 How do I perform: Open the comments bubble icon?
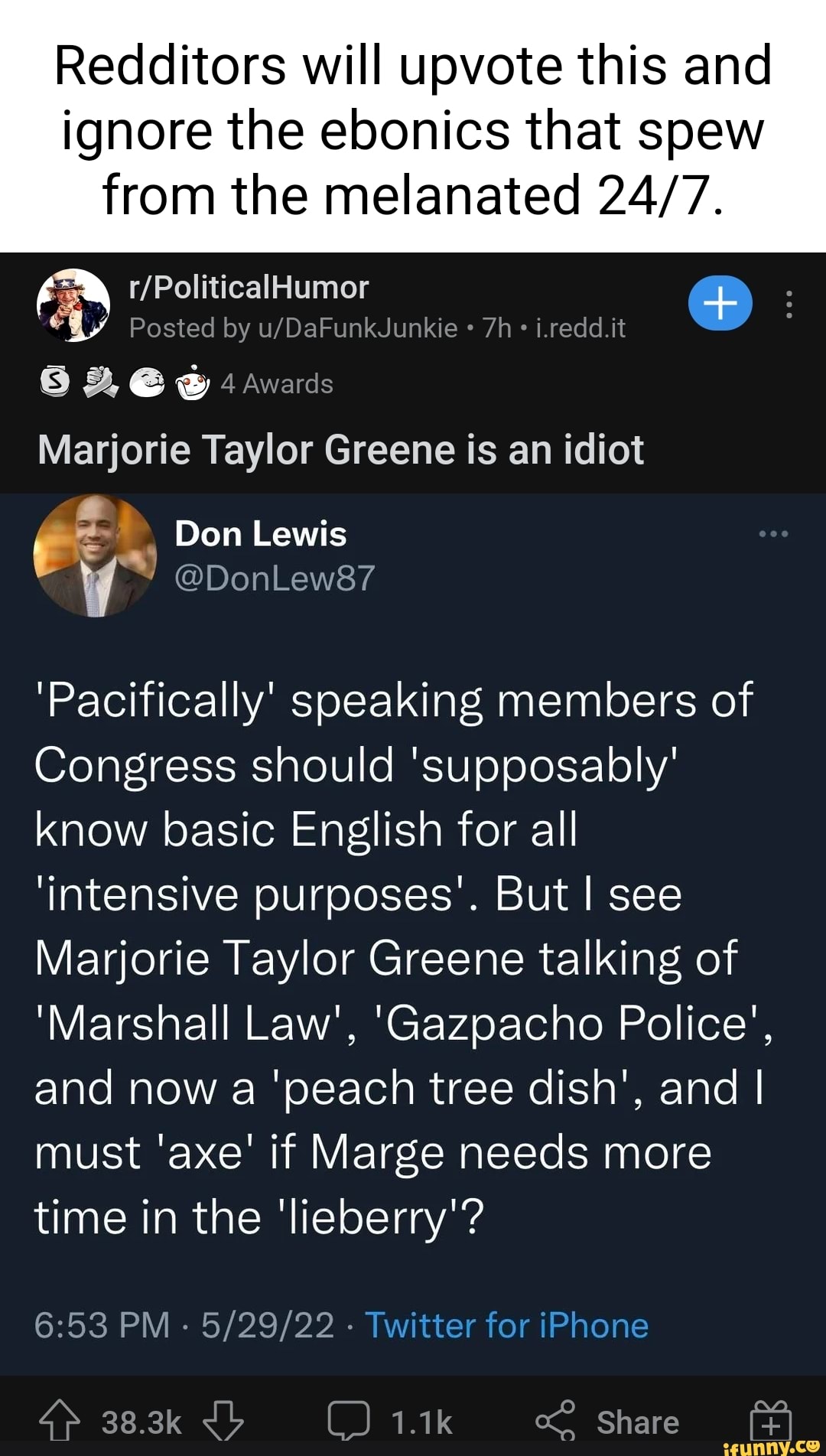pos(349,1422)
